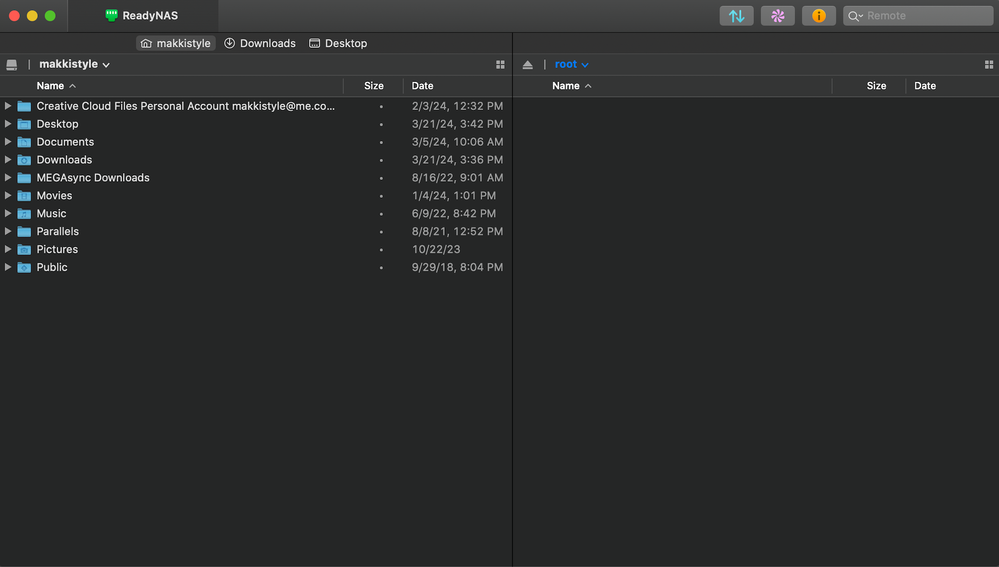Screen dimensions: 999x567
Task: Click the MEGAsync Downloads folder icon
Action: 24,178
